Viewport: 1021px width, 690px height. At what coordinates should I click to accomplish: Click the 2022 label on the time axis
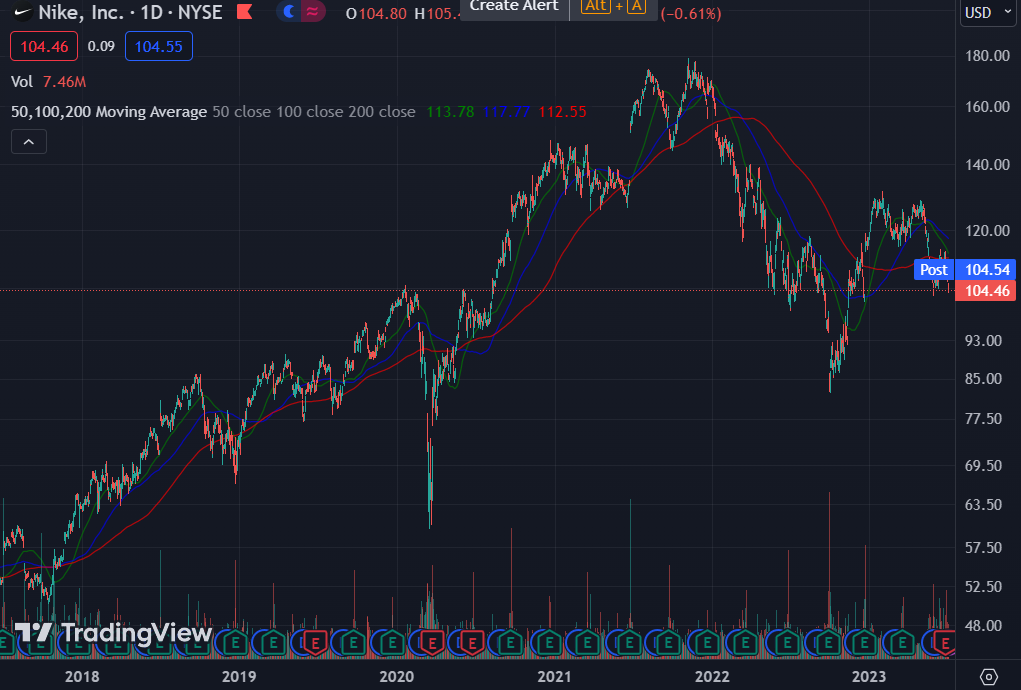(x=712, y=677)
